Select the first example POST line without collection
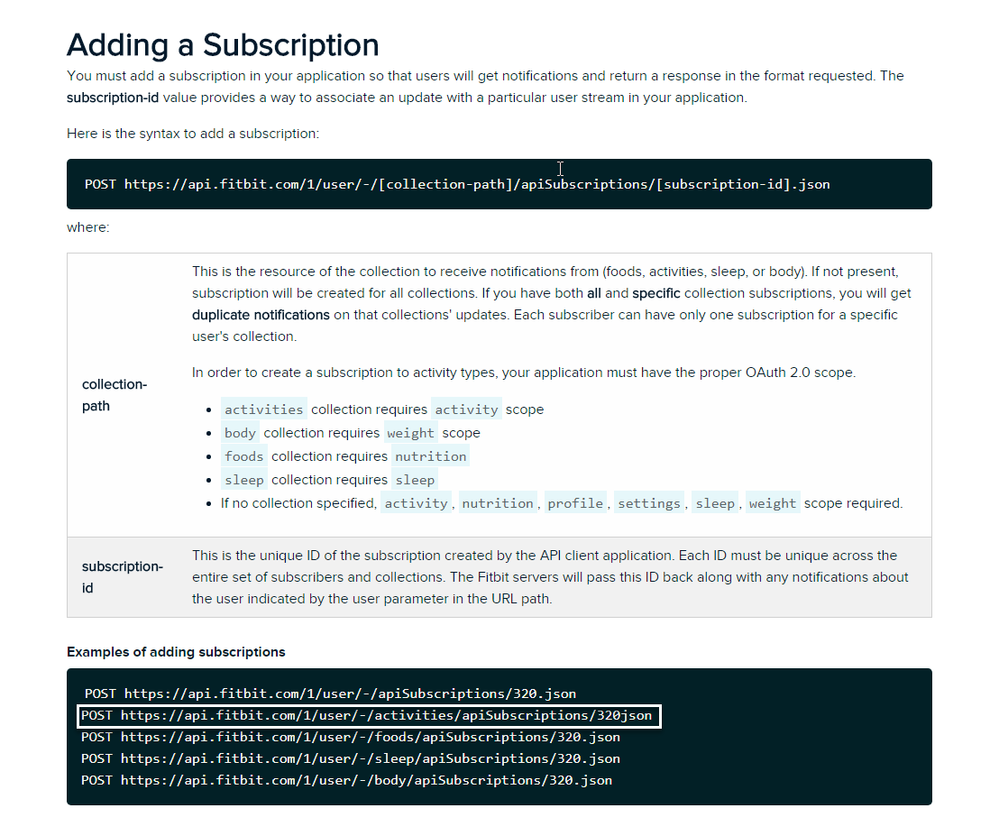The width and height of the screenshot is (999, 819). 330,693
